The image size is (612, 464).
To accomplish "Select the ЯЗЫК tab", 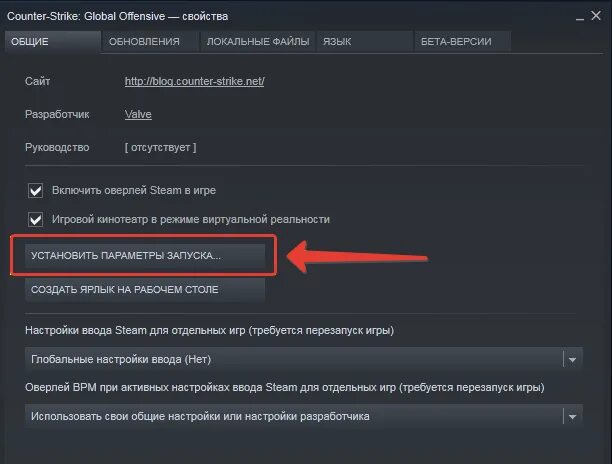I will coord(365,42).
